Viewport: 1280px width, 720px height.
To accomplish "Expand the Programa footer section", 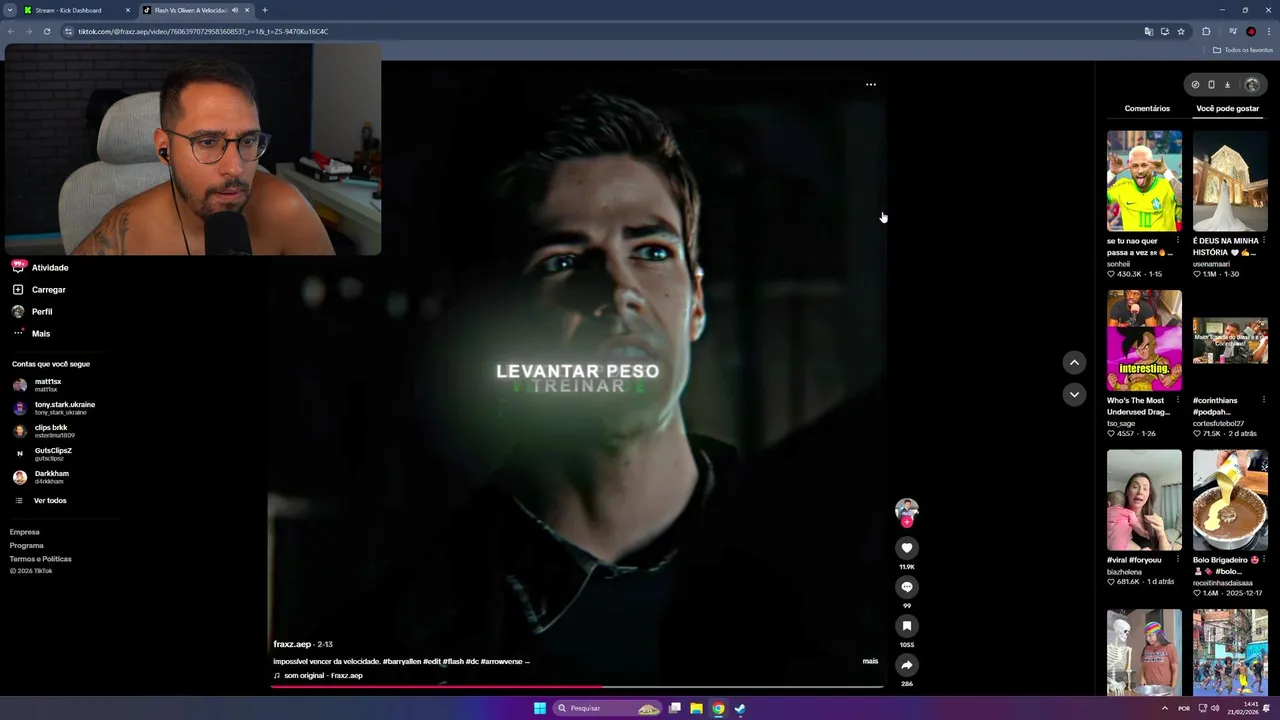I will pos(27,545).
